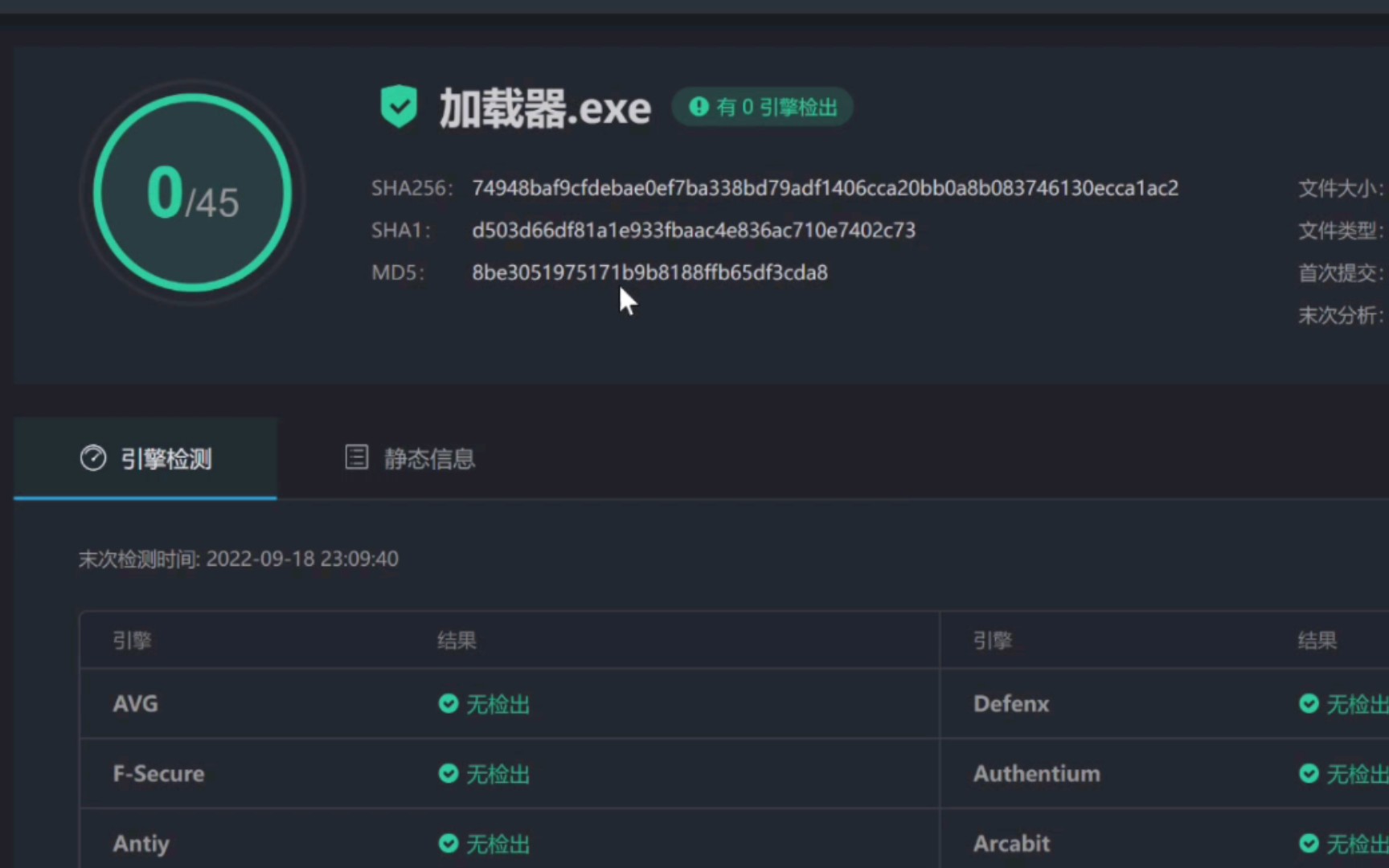
Task: Click 无检出 result for AVG
Action: click(x=498, y=705)
